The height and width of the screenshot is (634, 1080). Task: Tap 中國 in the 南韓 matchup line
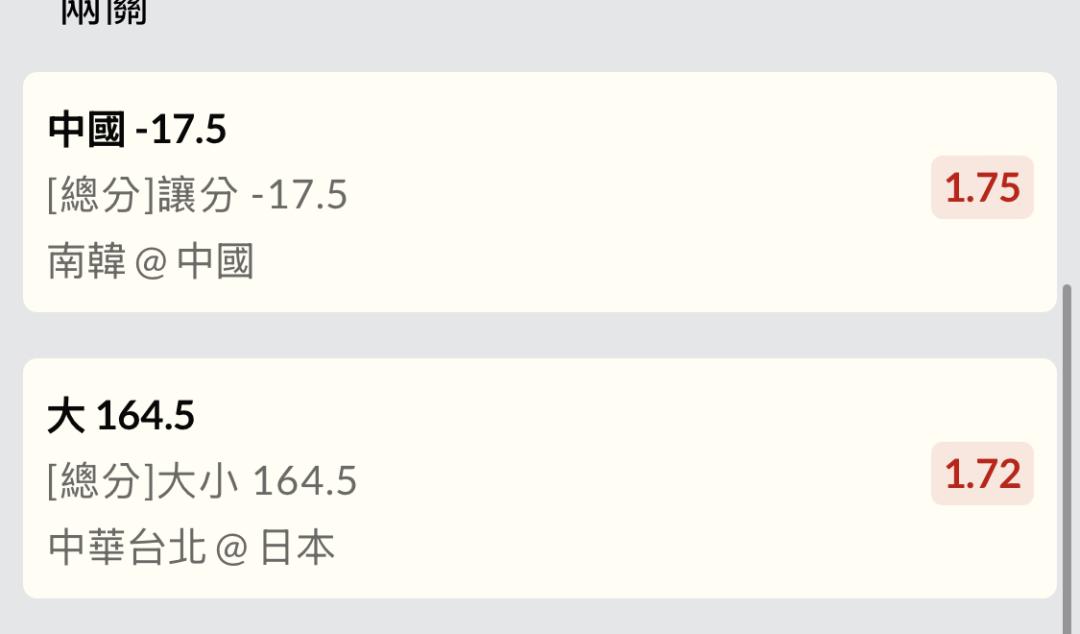tap(215, 262)
